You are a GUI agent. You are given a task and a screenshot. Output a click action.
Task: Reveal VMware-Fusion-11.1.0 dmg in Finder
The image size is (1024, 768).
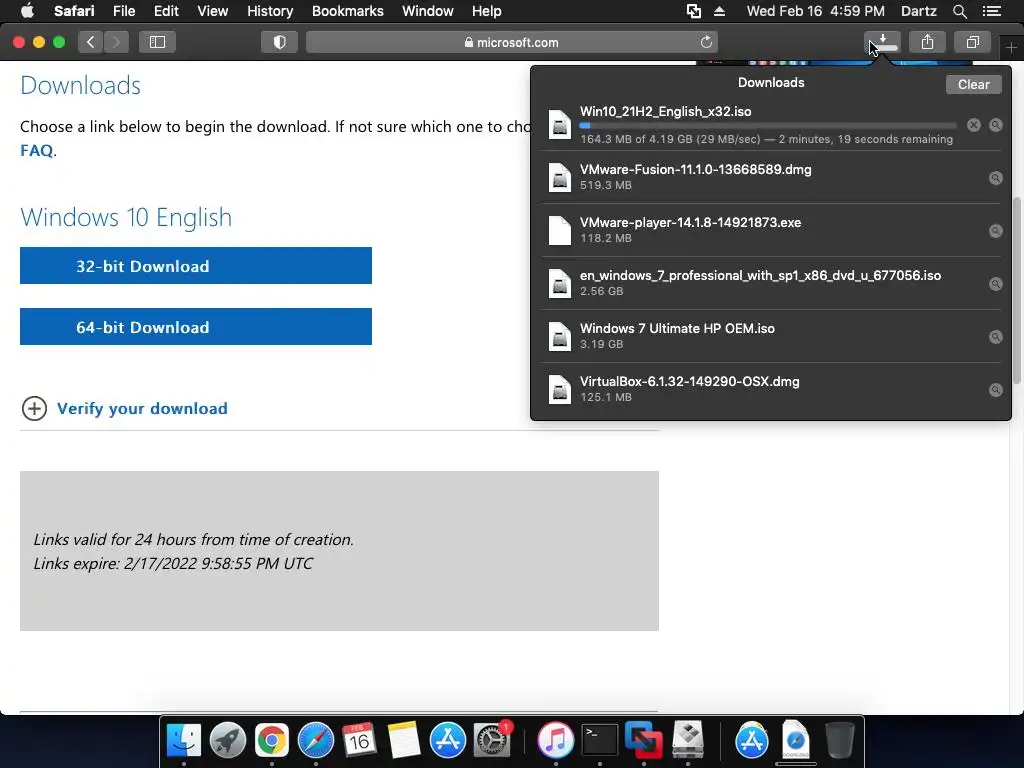point(995,178)
